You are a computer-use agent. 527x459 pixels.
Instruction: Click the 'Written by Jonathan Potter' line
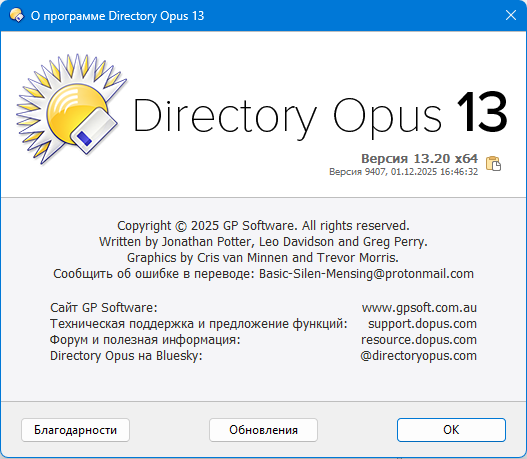click(263, 242)
